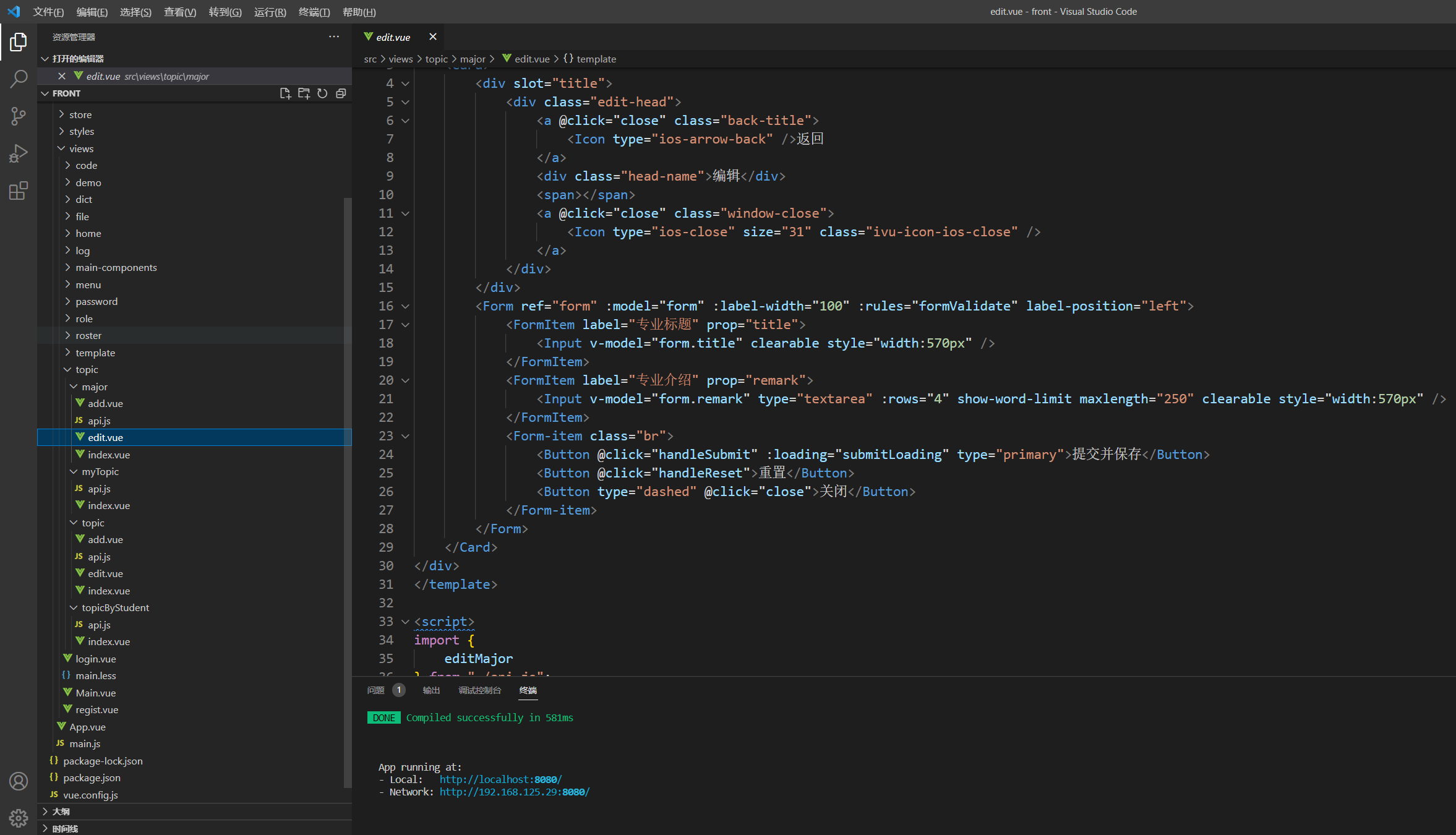The image size is (1456, 835).
Task: Switch to the Problems panel tab
Action: pyautogui.click(x=376, y=690)
